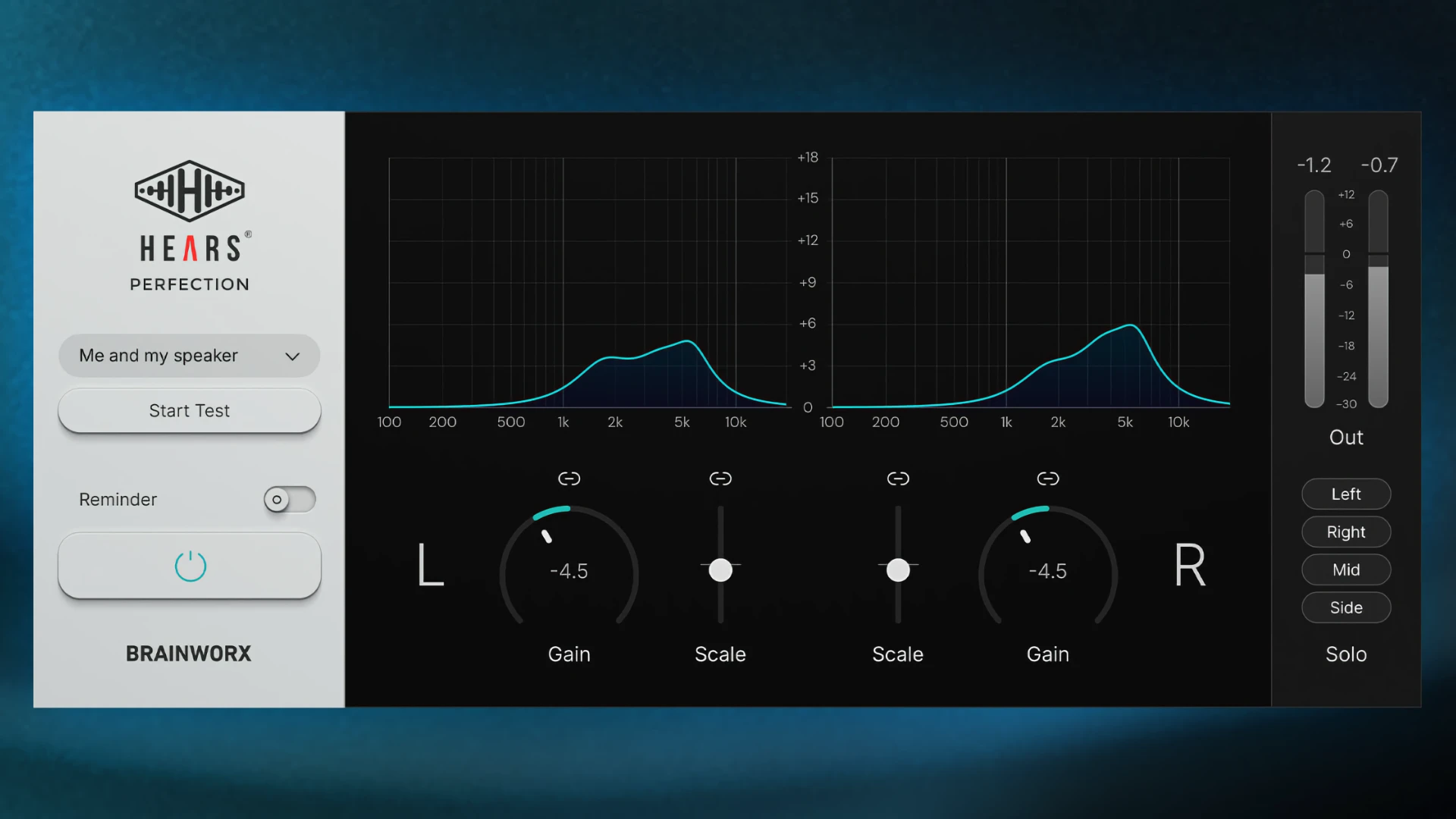Image resolution: width=1456 pixels, height=819 pixels.
Task: Click the Hears Perfection logo
Action: click(190, 226)
